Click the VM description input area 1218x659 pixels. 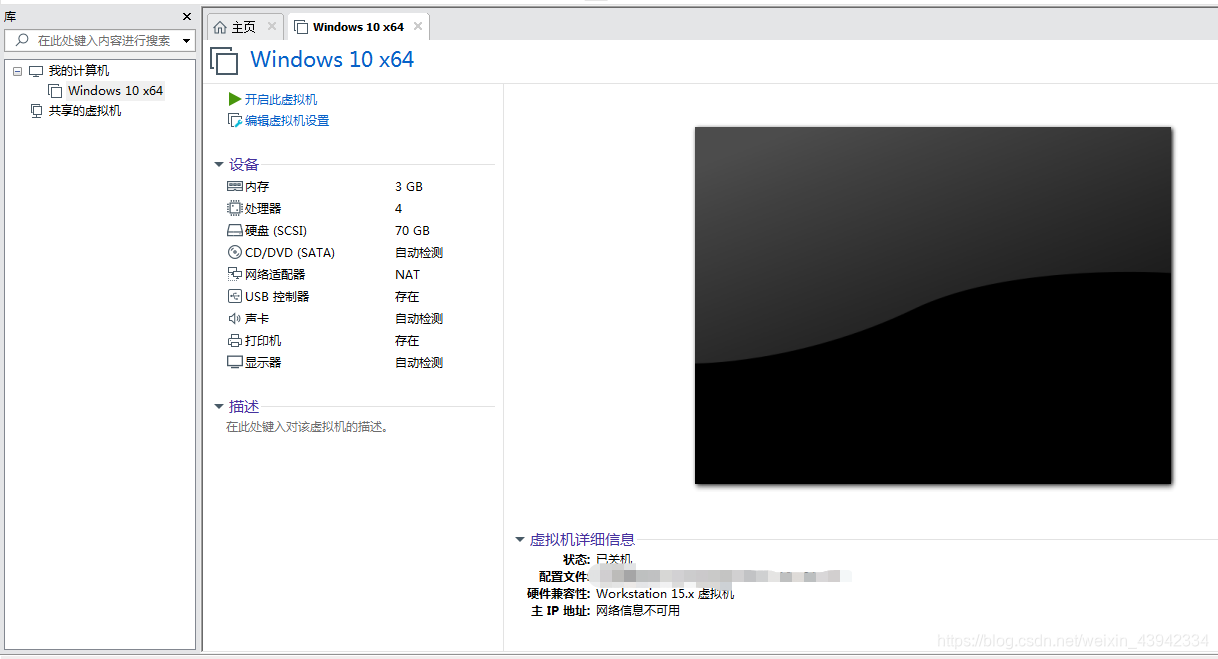coord(308,427)
